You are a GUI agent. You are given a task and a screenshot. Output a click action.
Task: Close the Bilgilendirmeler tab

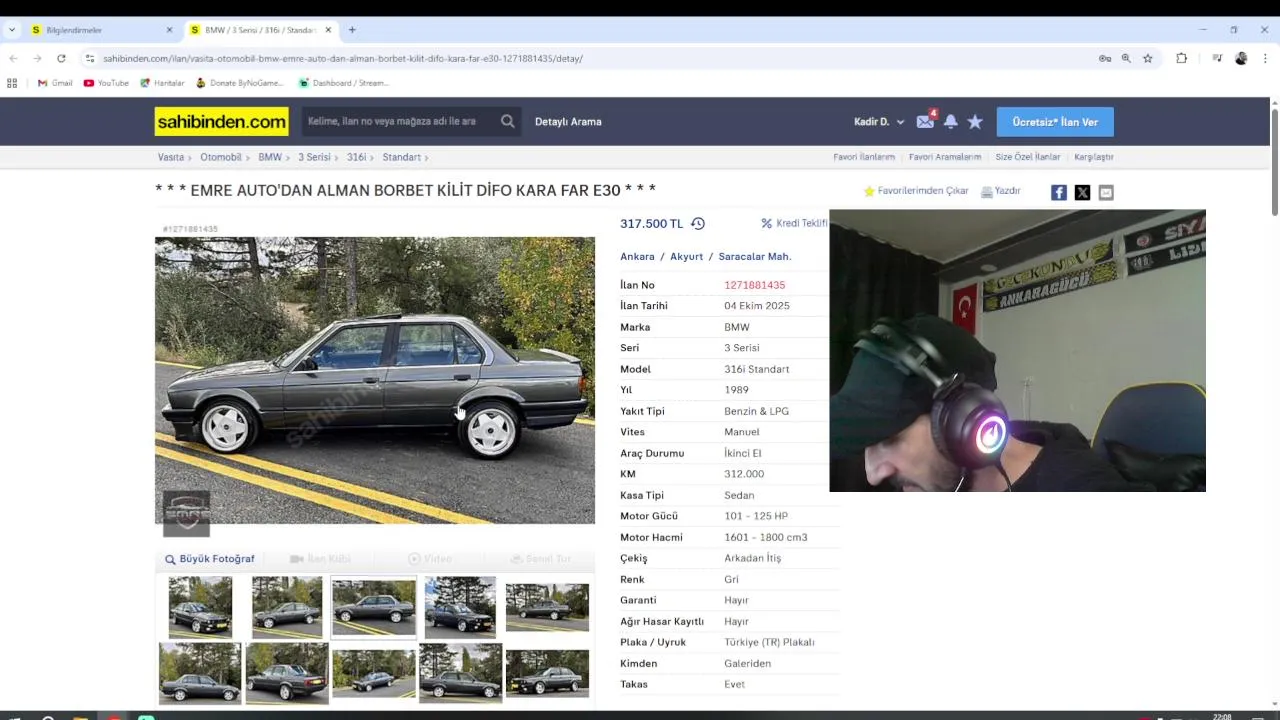169,30
